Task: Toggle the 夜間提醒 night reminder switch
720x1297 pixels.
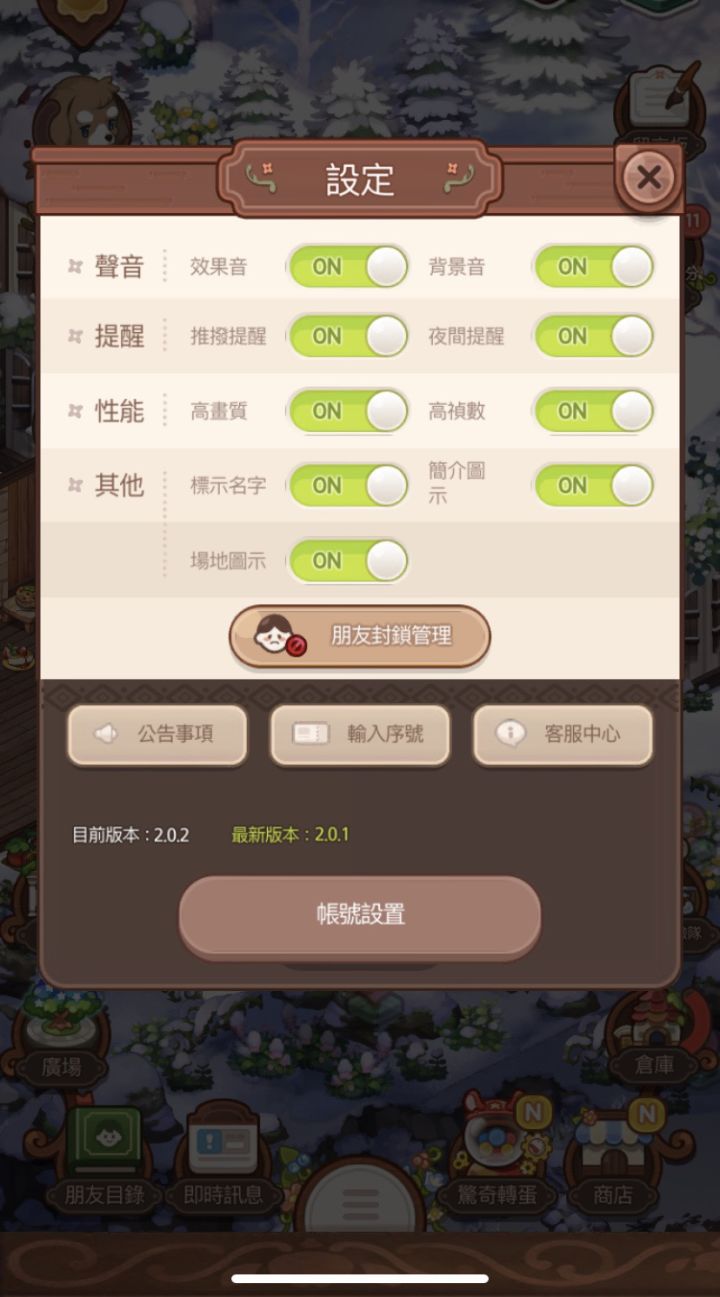Action: [x=594, y=336]
